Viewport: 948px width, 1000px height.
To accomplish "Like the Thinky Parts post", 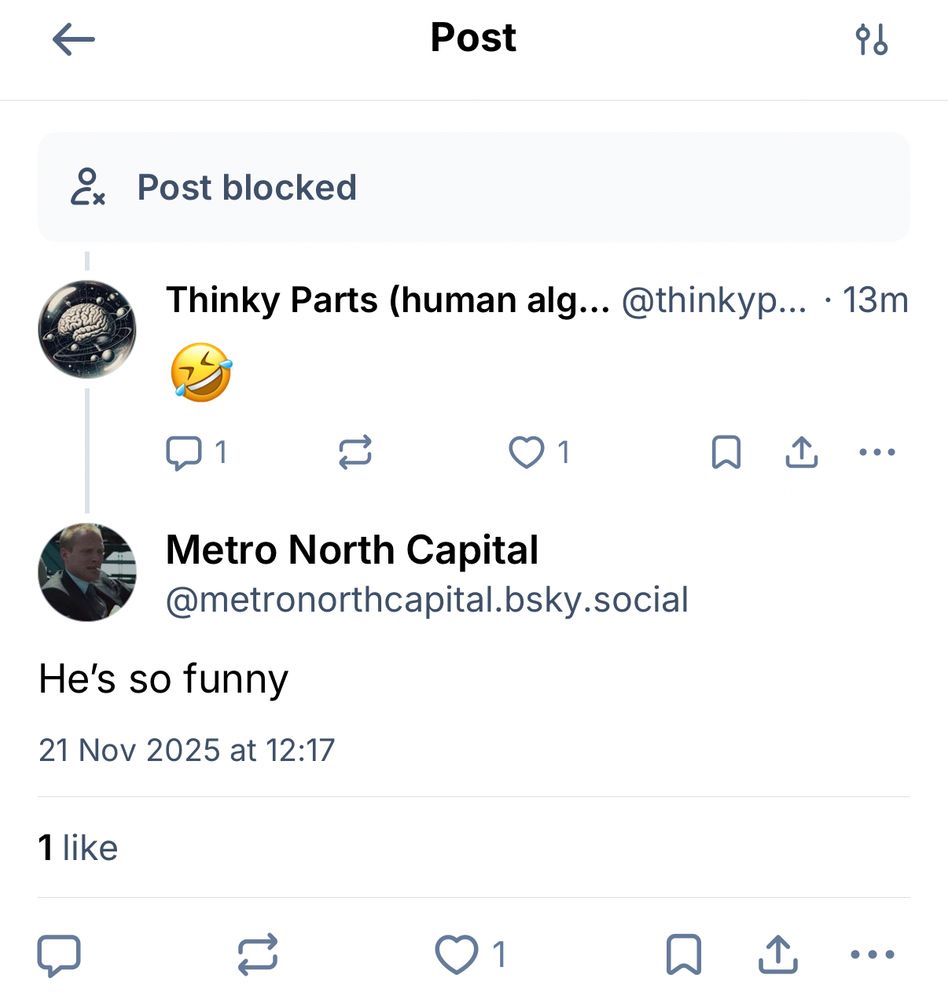I will 526,453.
